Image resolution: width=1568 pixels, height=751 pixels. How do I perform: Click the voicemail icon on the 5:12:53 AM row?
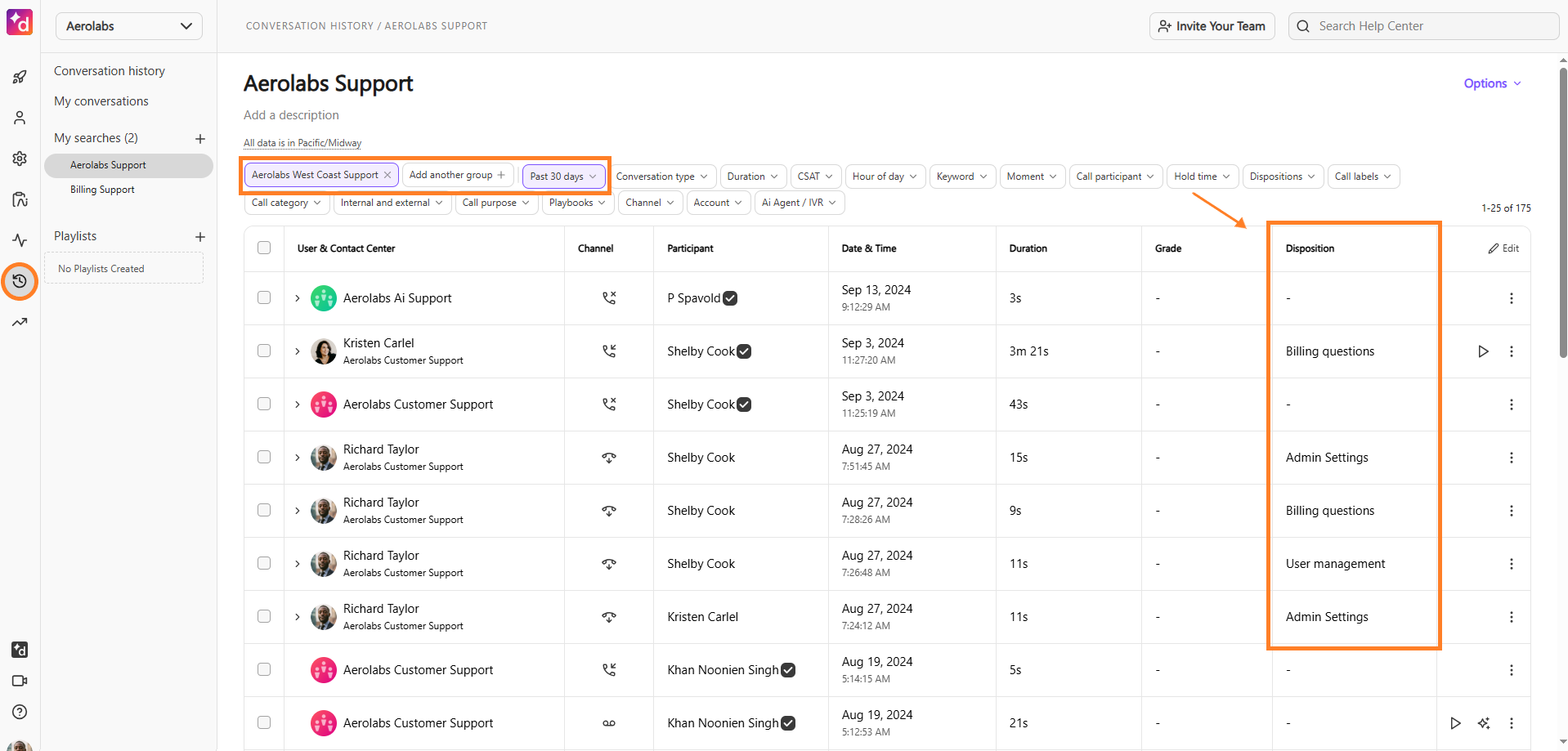609,723
